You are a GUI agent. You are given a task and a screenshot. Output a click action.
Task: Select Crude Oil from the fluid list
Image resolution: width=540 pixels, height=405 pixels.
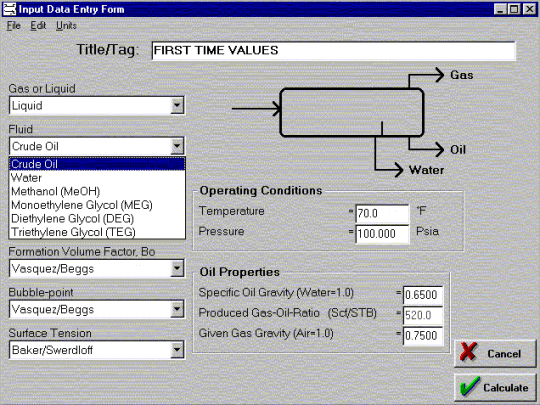[97, 164]
